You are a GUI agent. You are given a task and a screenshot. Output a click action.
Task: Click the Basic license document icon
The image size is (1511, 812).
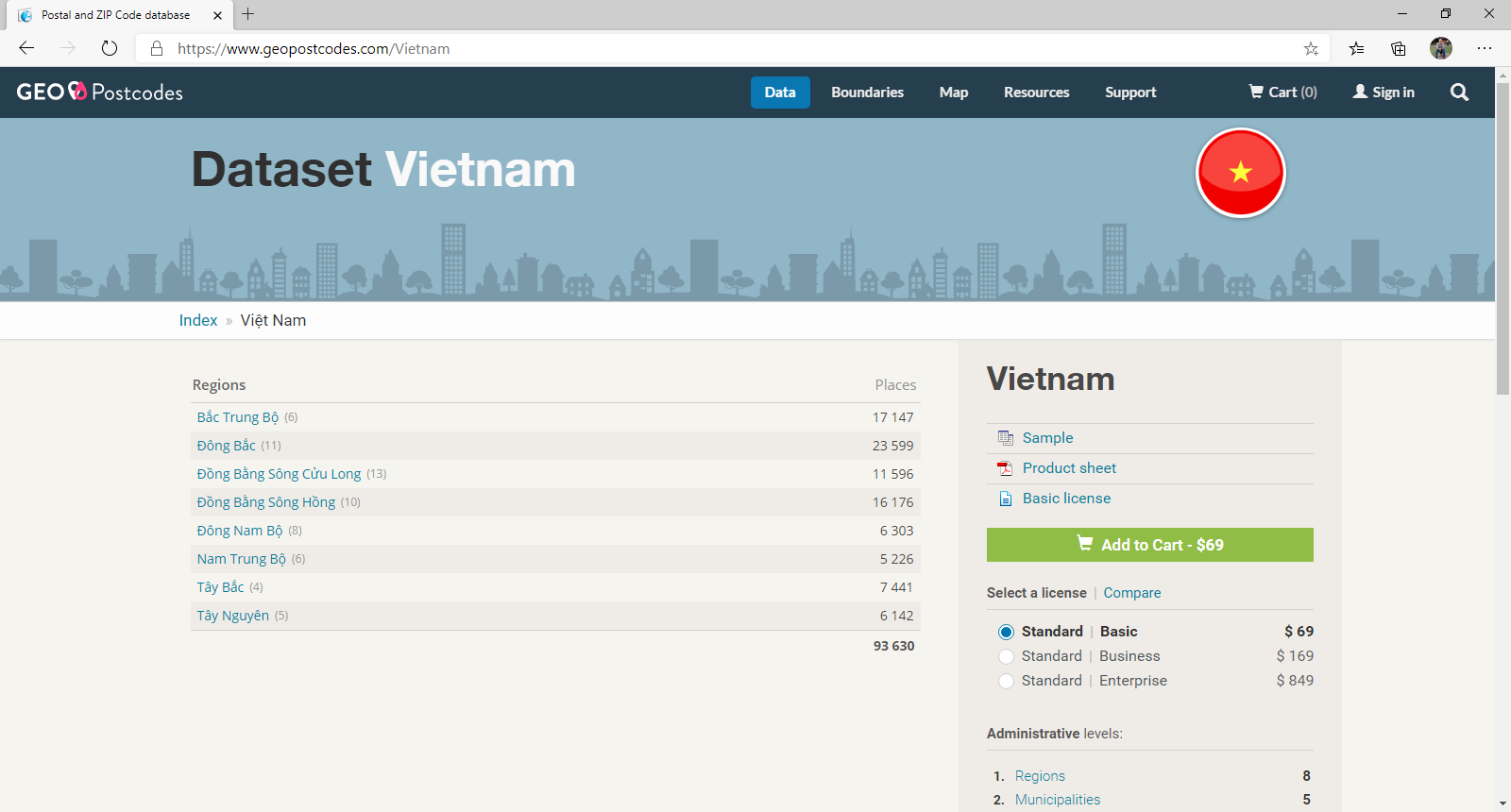tap(1006, 499)
